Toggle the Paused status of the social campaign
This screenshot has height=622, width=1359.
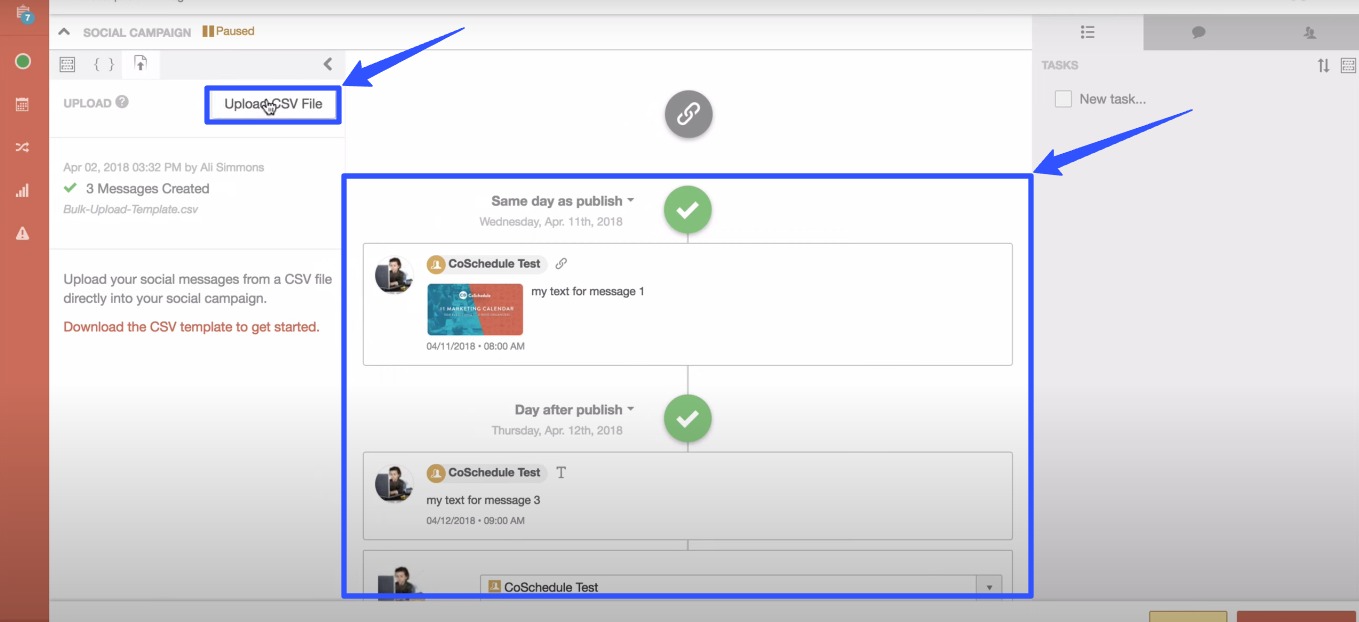point(229,31)
